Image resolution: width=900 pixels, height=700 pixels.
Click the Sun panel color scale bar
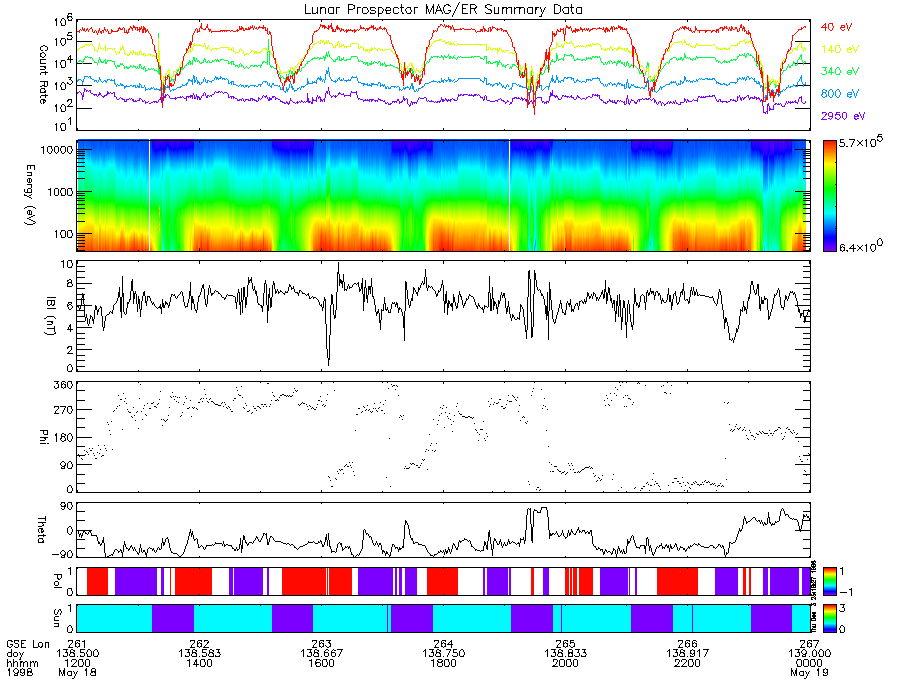pyautogui.click(x=829, y=618)
